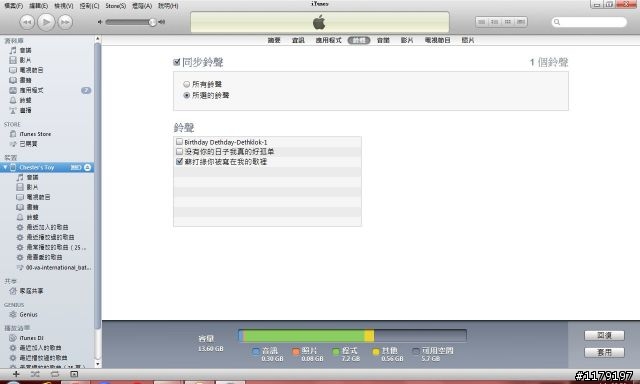The height and width of the screenshot is (384, 640).
Task: Switch to list view button
Action: 482,22
